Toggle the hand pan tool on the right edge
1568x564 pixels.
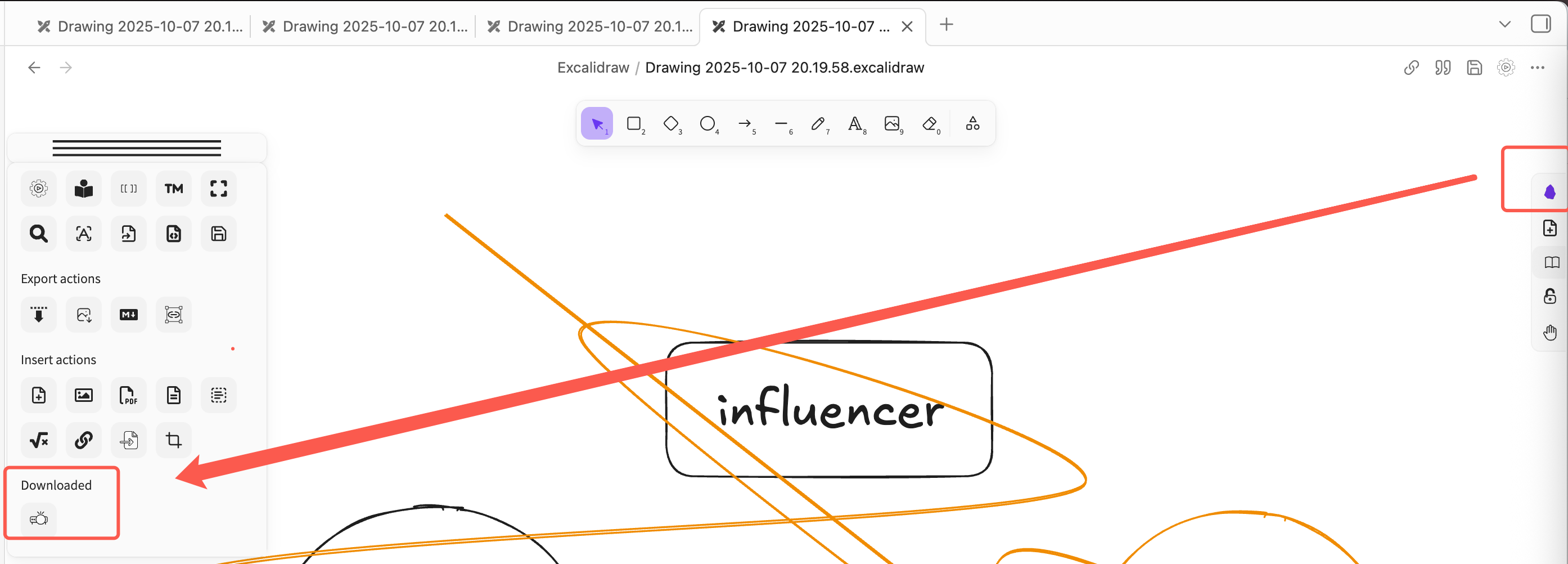click(x=1550, y=333)
